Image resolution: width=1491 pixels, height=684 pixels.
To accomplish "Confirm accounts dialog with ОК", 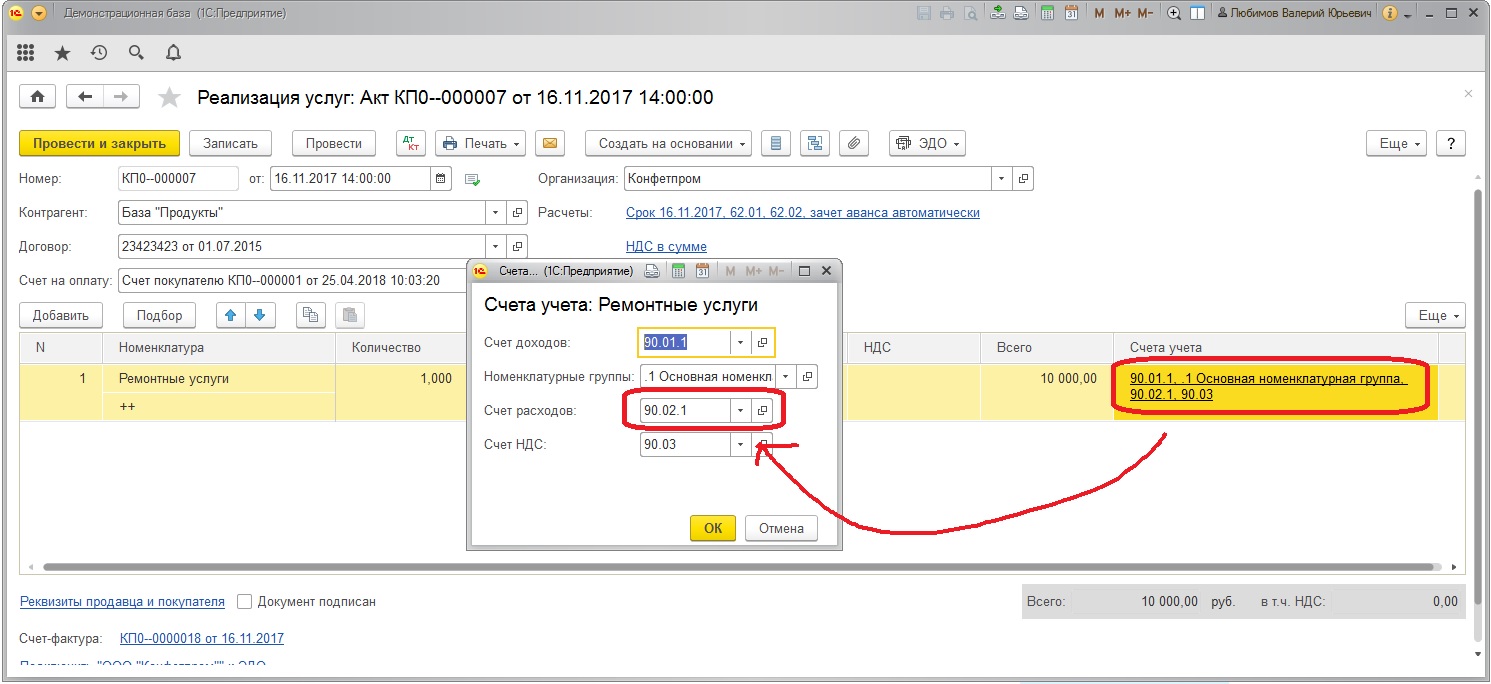I will (x=713, y=529).
